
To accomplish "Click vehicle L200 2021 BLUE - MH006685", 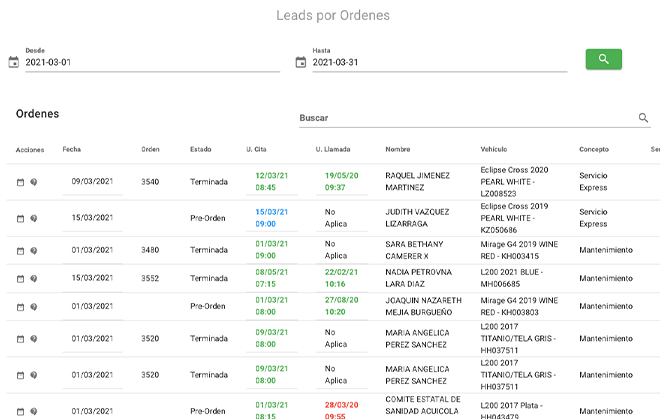I will tap(511, 278).
